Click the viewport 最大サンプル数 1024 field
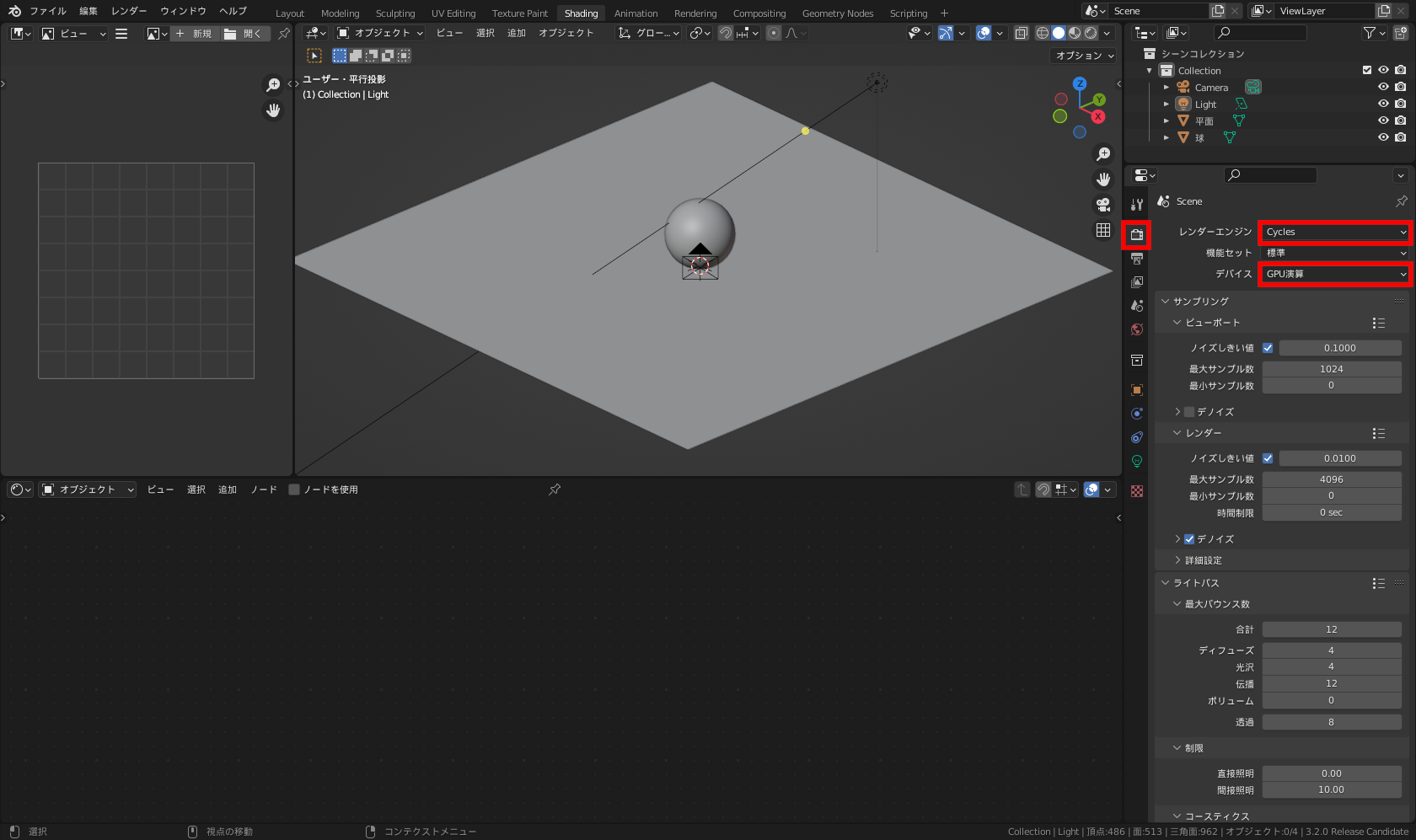The height and width of the screenshot is (840, 1416). point(1332,369)
